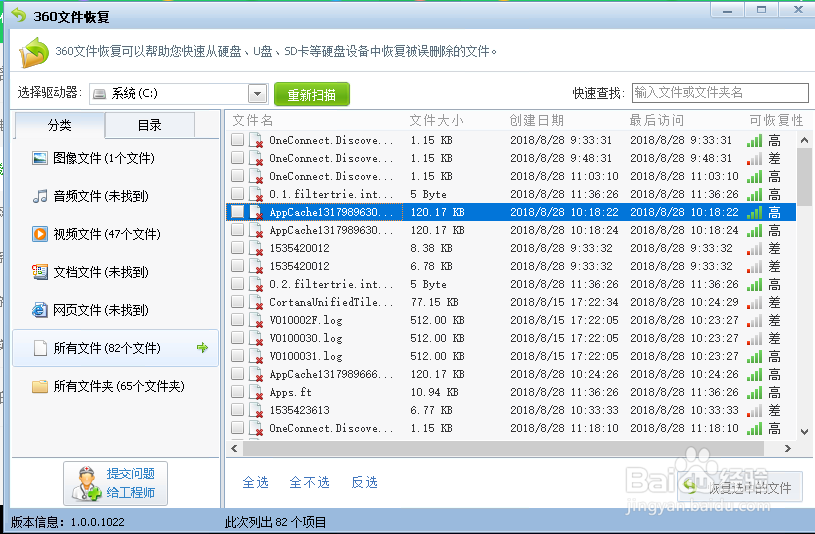Click file icon of 0.1.filtertrie.int row
815x534 pixels.
pos(256,194)
